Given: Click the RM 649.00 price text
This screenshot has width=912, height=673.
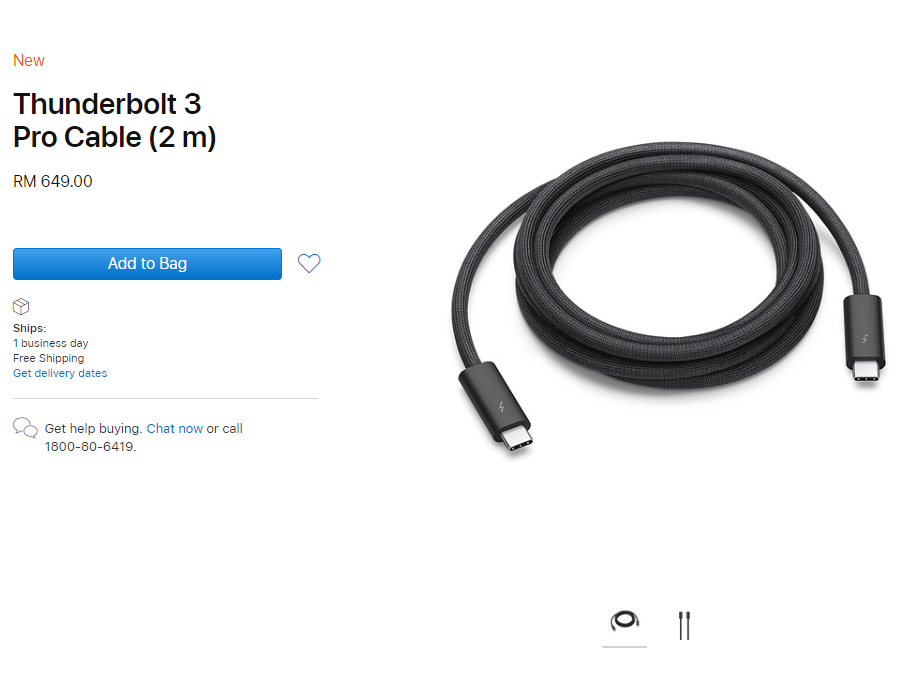Looking at the screenshot, I should click(x=52, y=181).
